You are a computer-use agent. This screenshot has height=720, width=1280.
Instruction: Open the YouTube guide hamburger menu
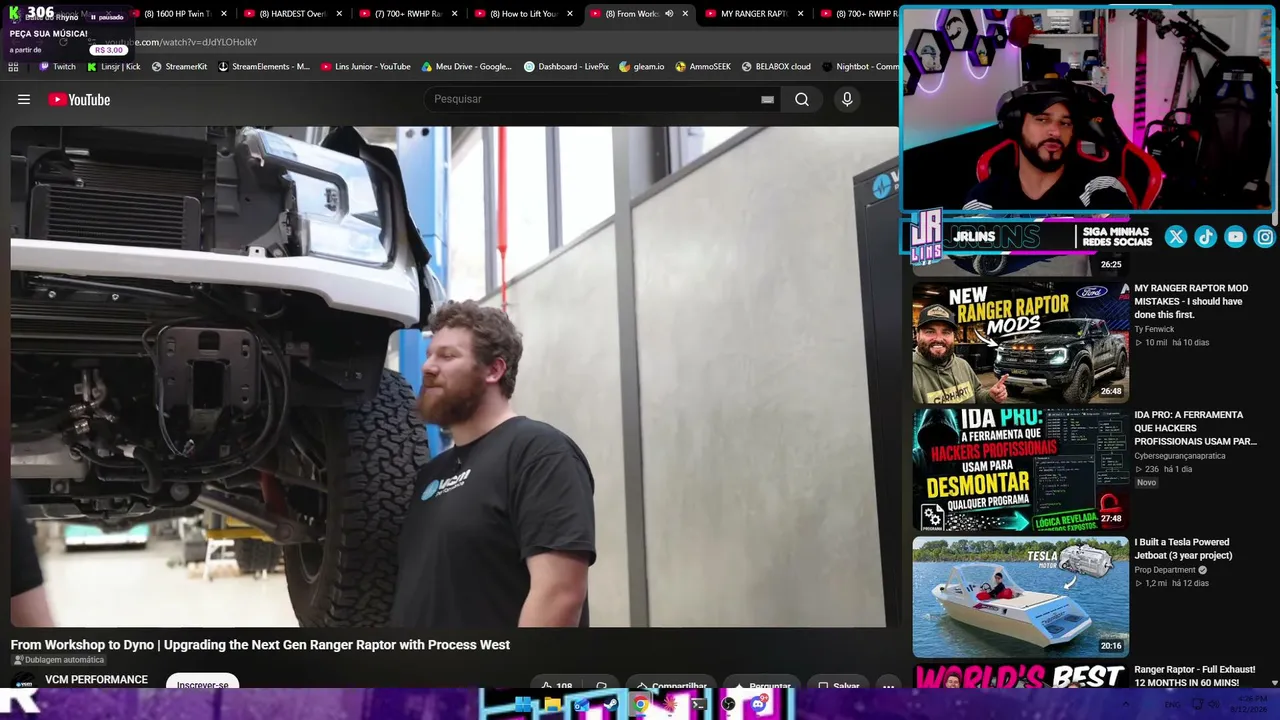(x=24, y=99)
